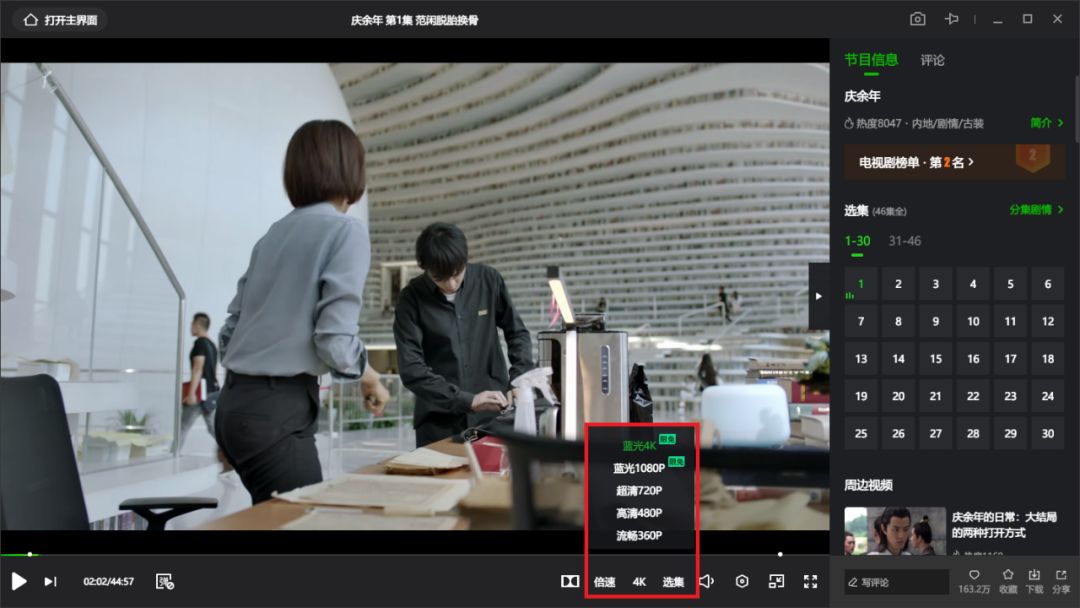
Task: Switch to episodes 31-46 tab
Action: tap(907, 241)
